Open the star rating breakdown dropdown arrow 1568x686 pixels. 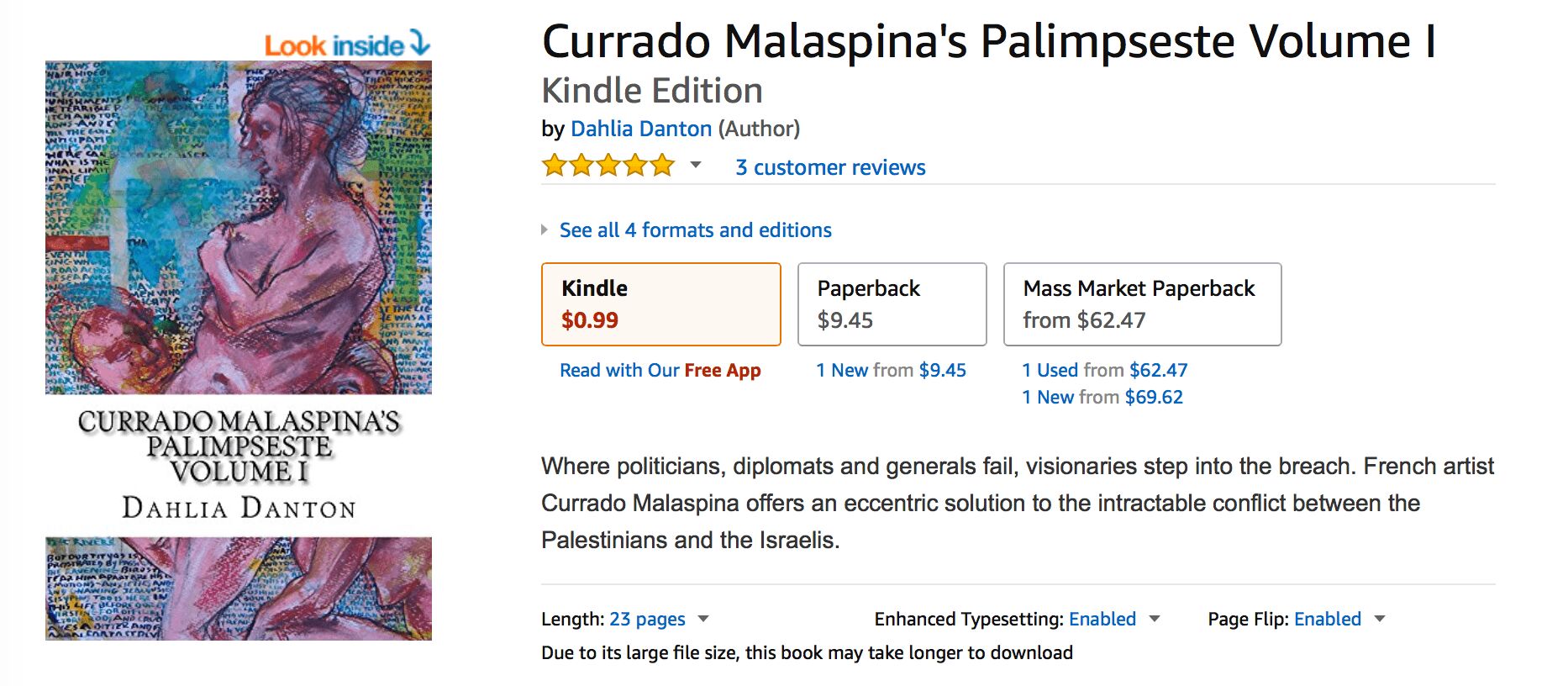point(696,165)
